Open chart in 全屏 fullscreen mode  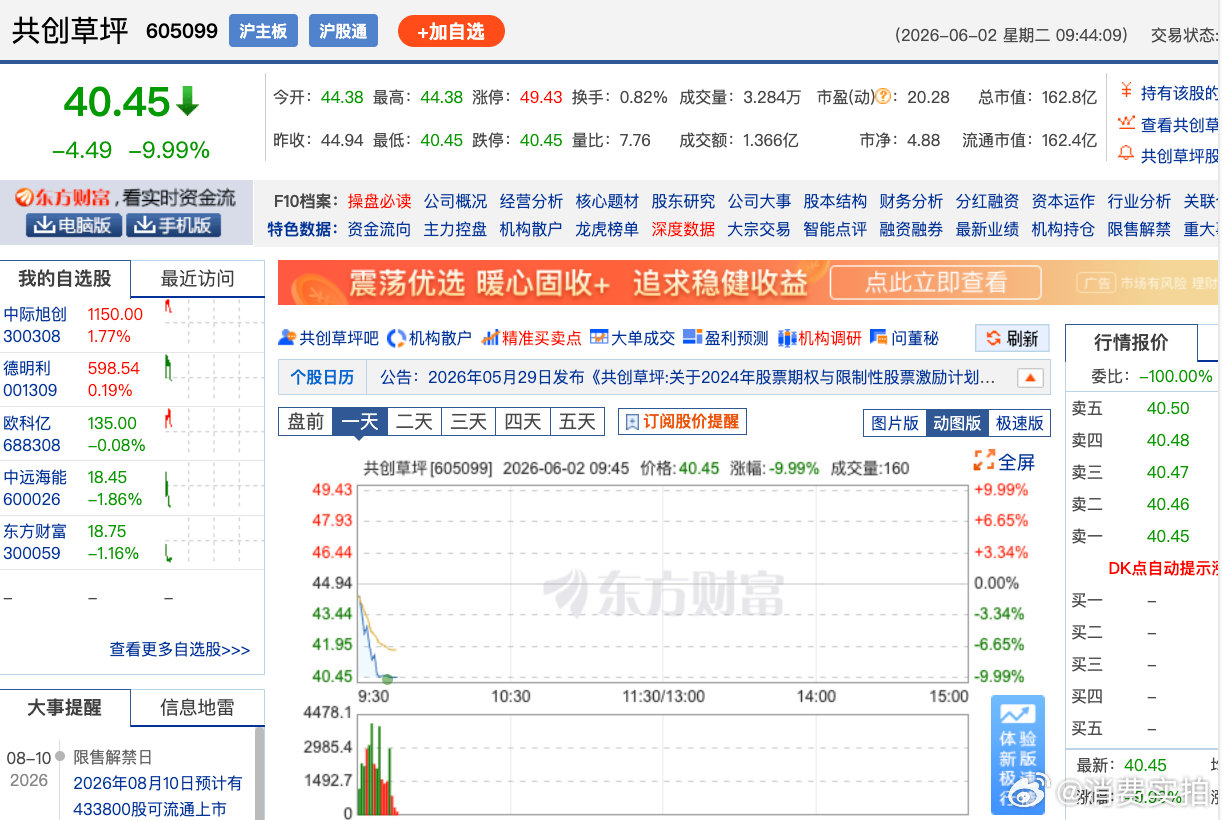tap(1004, 461)
